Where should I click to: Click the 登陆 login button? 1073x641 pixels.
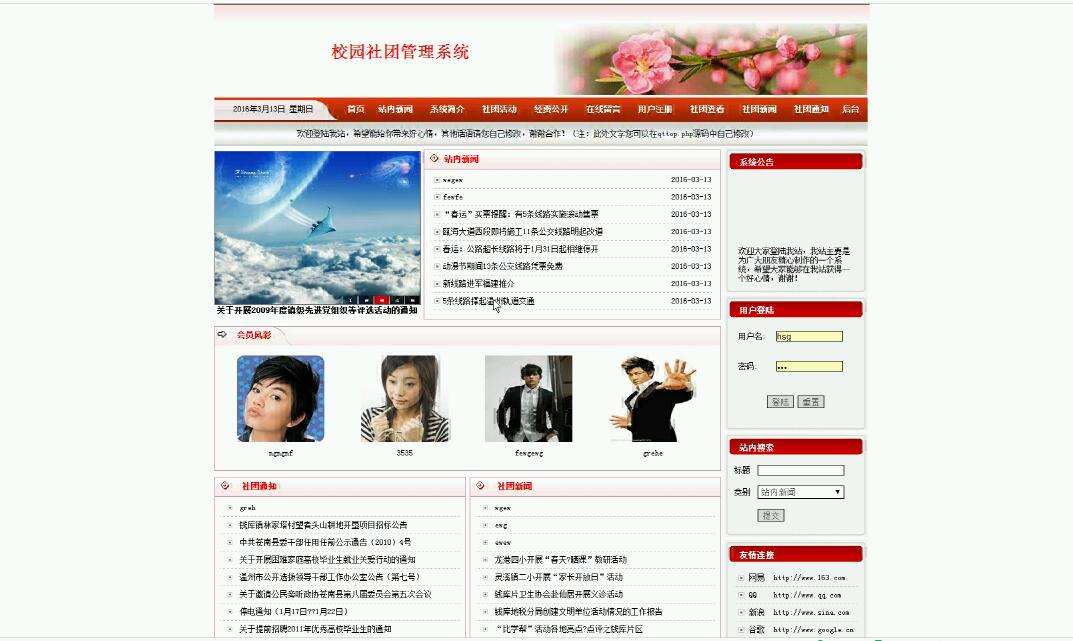click(780, 402)
